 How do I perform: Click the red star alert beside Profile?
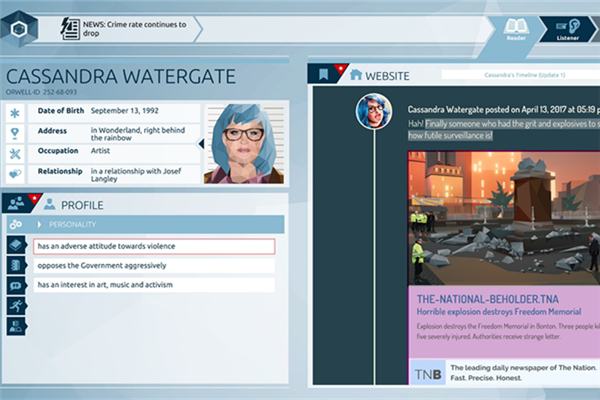[34, 198]
